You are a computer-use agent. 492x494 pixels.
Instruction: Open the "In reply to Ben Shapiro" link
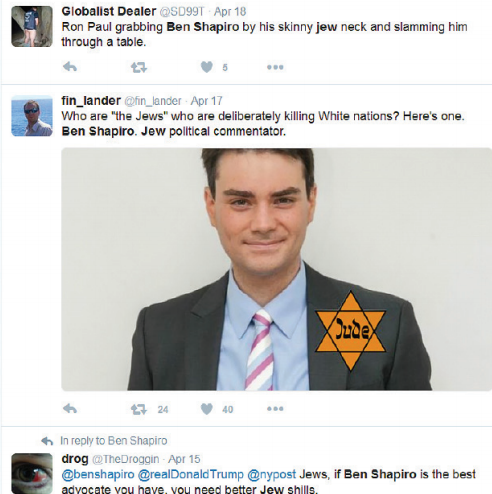pyautogui.click(x=114, y=441)
